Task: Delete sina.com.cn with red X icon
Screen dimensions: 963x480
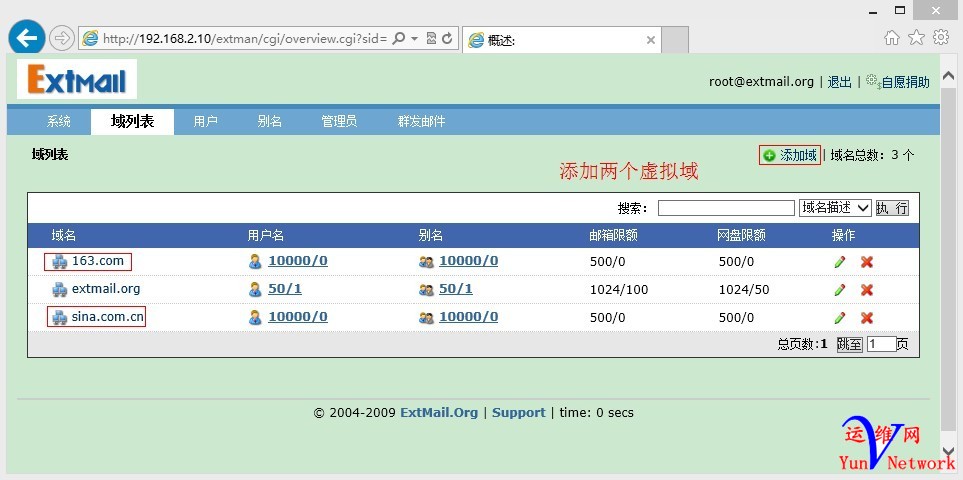Action: pos(867,318)
